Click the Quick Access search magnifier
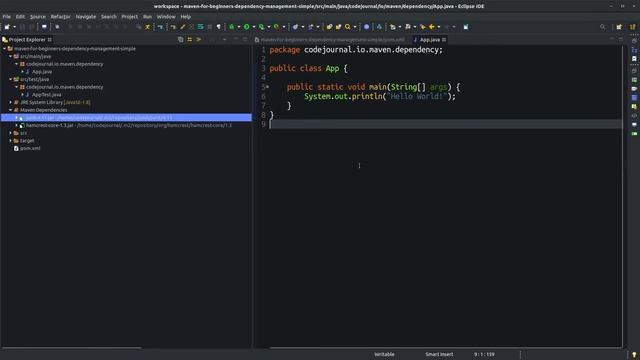This screenshot has width=640, height=360. [603, 27]
